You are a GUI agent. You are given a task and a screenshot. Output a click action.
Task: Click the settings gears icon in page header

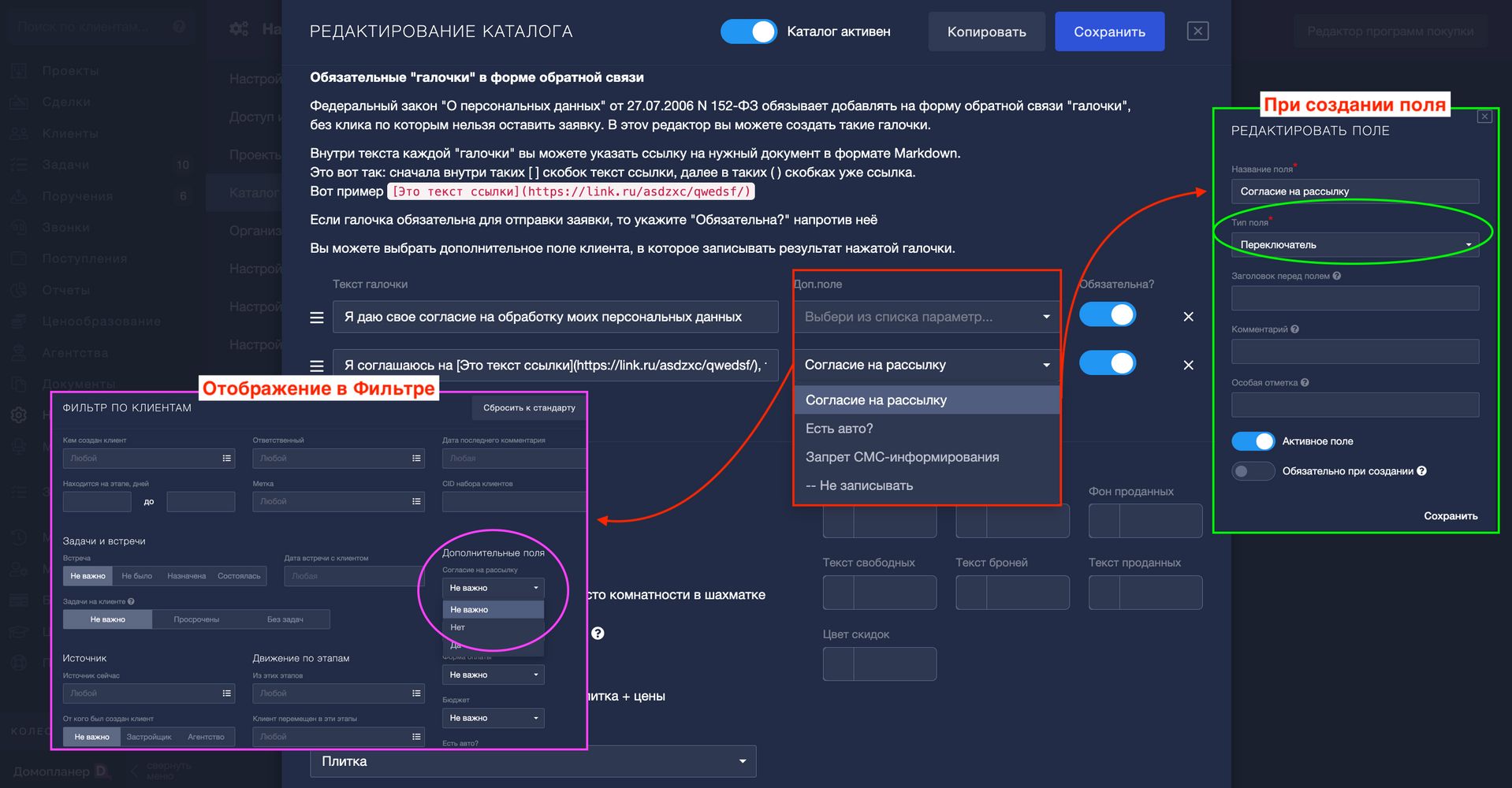point(239,29)
